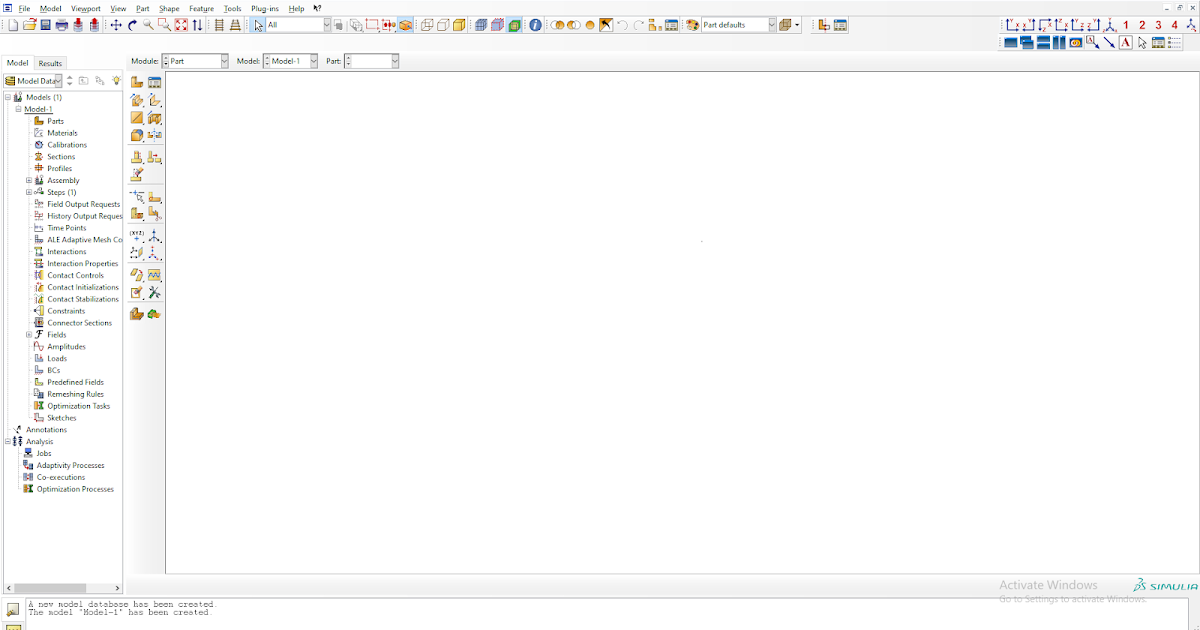Viewport: 1200px width, 630px height.
Task: Select Jobs under the Analysis tree
Action: tap(42, 452)
